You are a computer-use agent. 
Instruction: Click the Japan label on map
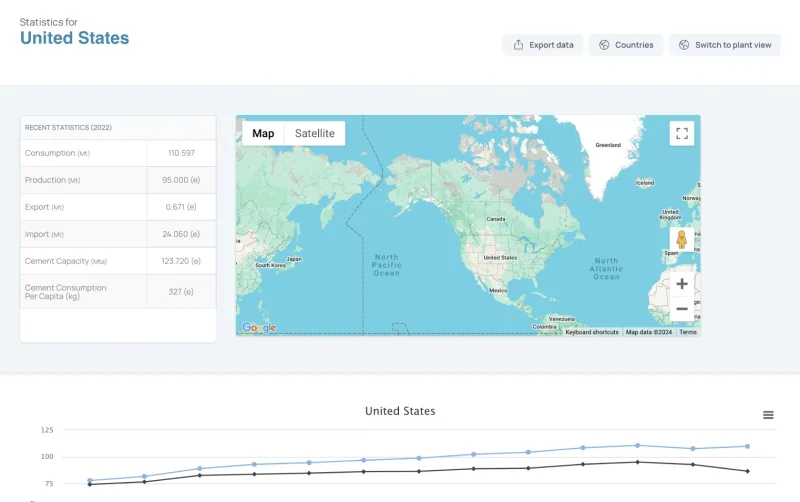pos(294,259)
